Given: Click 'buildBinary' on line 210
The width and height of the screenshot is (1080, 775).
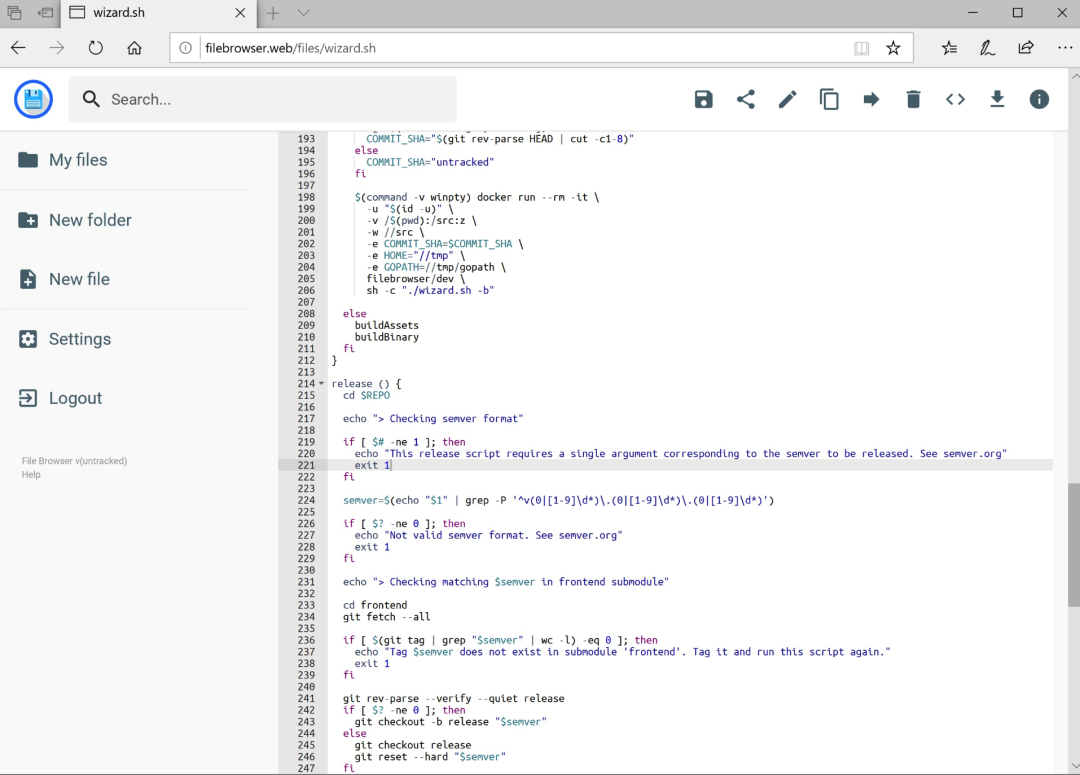Looking at the screenshot, I should click(386, 337).
